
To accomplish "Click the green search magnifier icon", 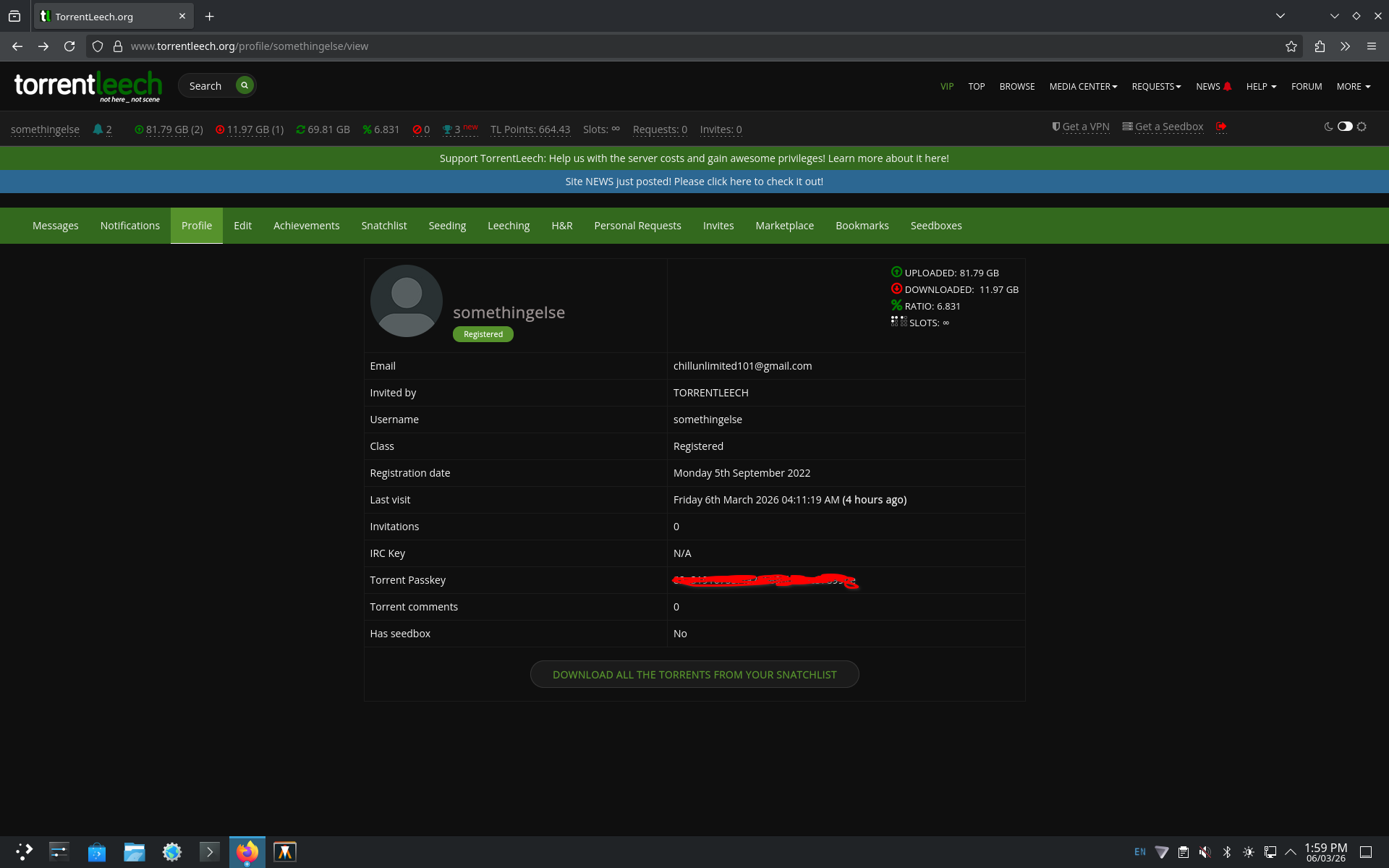I will (245, 85).
